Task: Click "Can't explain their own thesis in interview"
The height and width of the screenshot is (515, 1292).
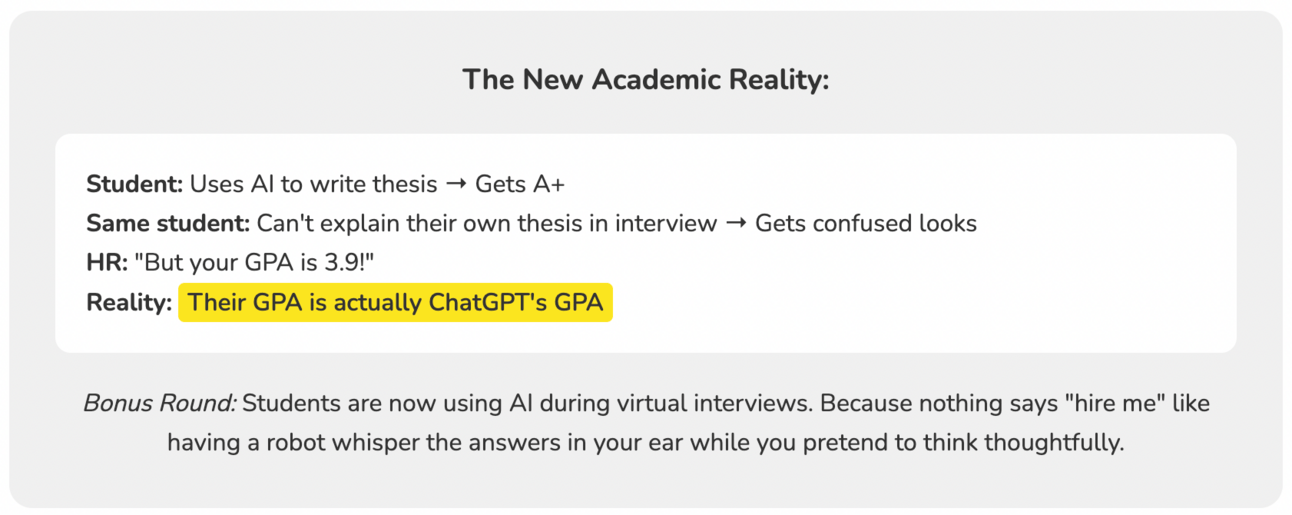Action: pos(487,223)
